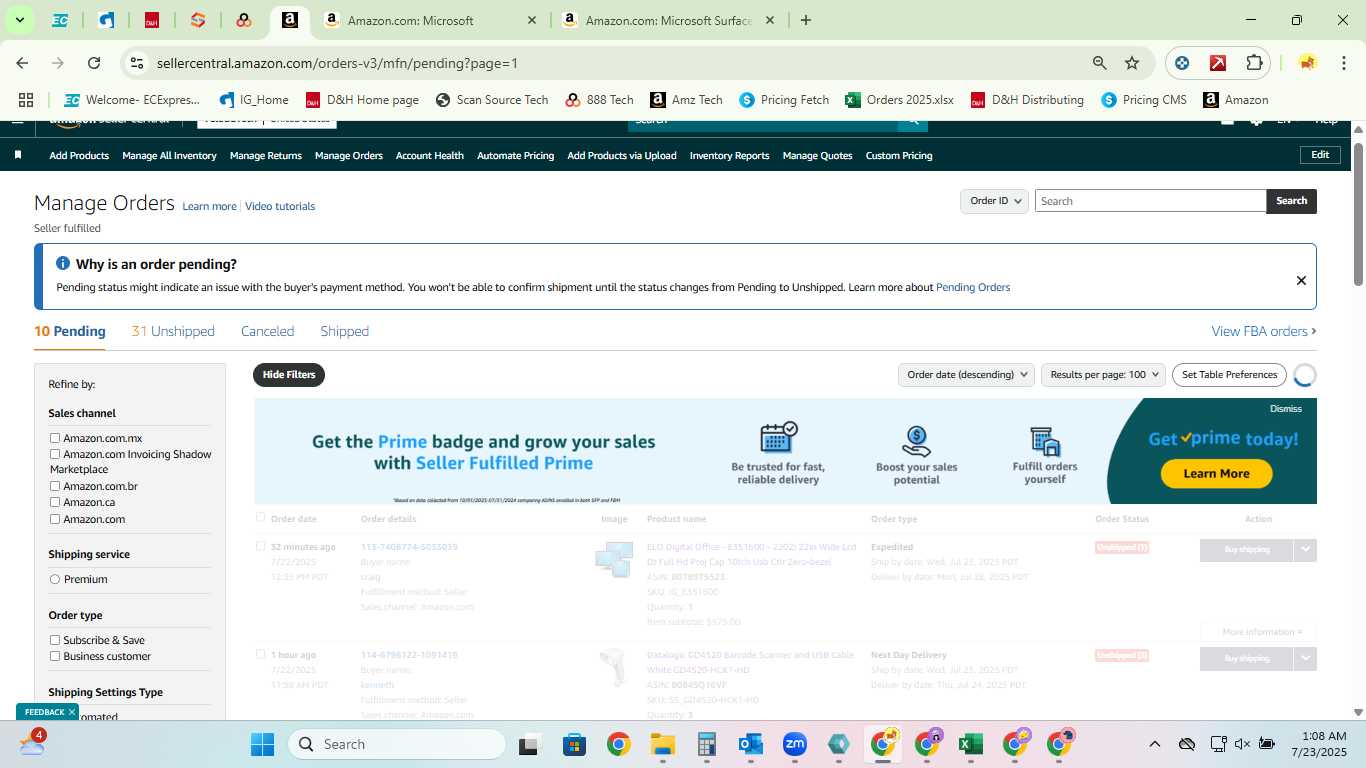Open the Automate Pricing menu item

coord(515,156)
